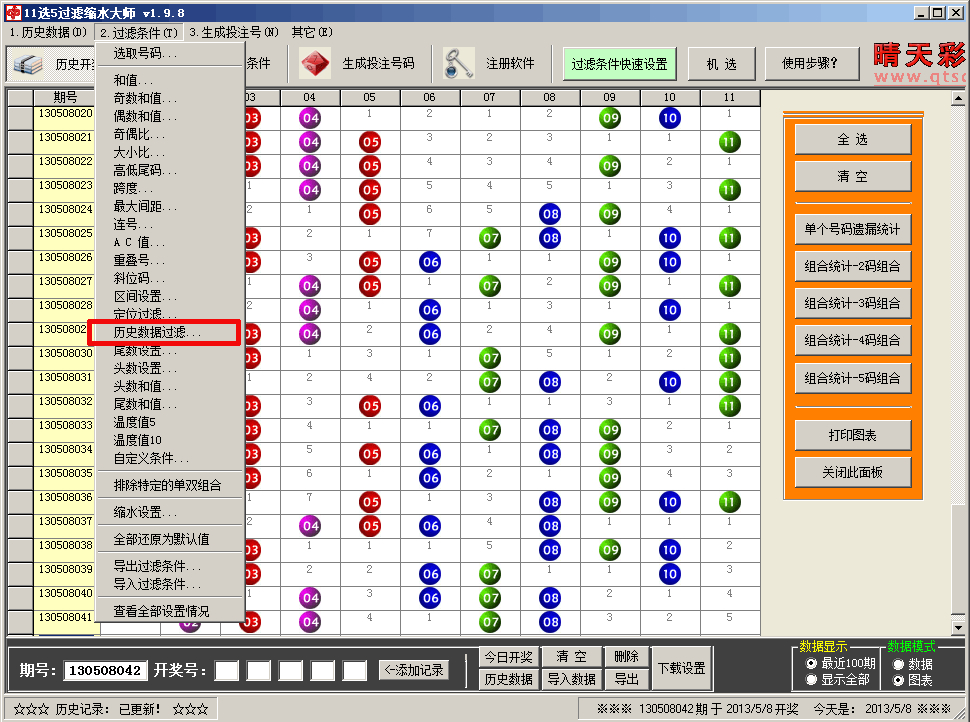Click blue ball 10 in row 130508028
This screenshot has height=722, width=970.
point(670,310)
